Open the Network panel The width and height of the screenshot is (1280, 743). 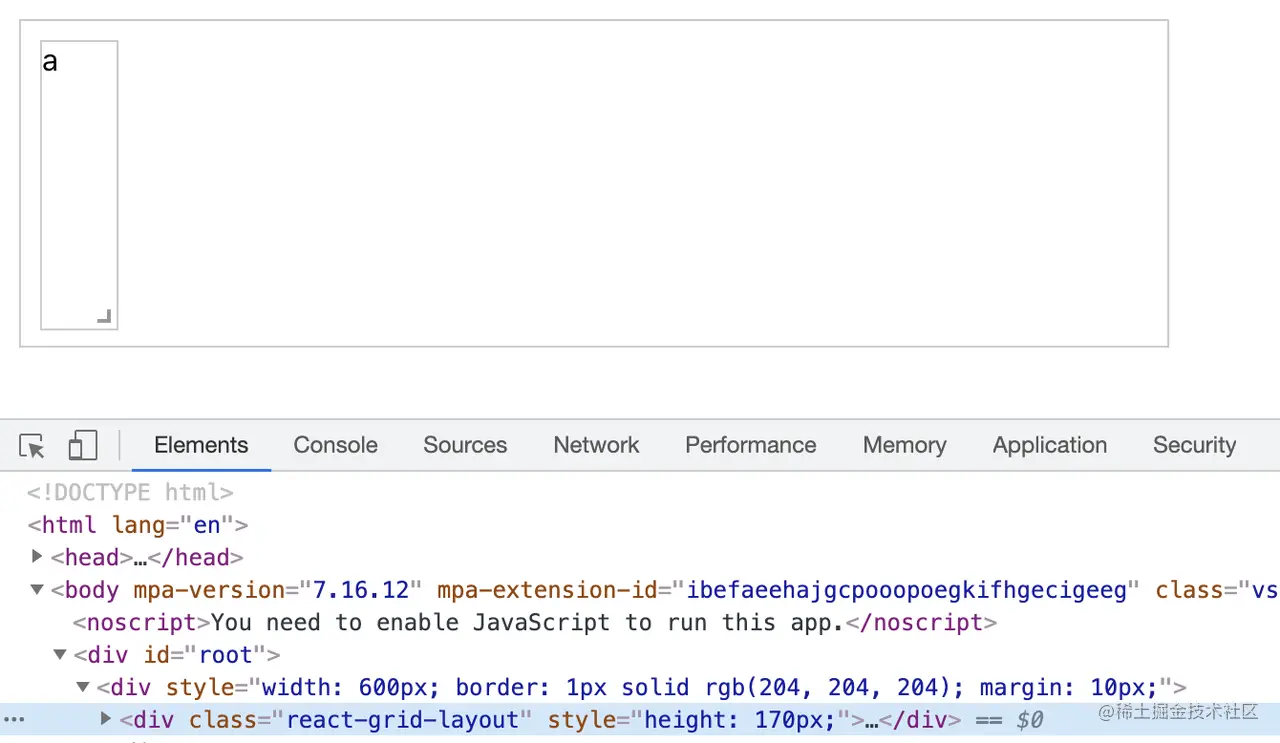[595, 446]
